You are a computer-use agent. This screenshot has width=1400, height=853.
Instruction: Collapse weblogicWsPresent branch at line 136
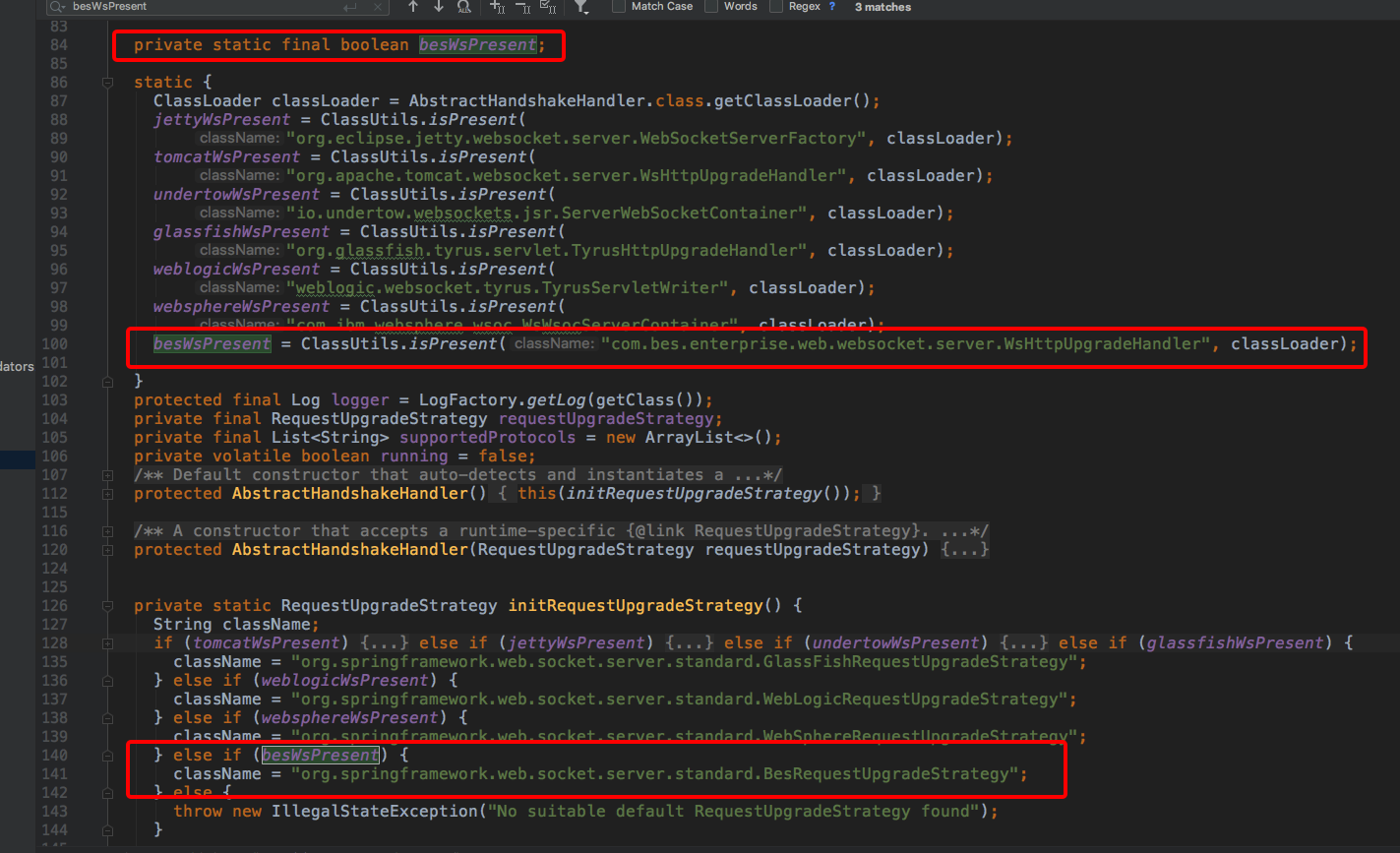pos(107,680)
